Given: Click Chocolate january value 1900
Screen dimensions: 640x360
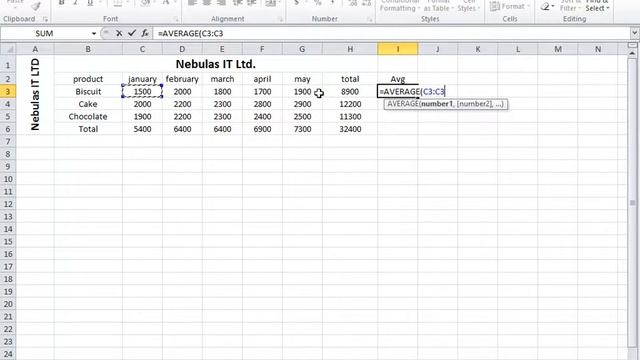Looking at the screenshot, I should click(142, 116).
